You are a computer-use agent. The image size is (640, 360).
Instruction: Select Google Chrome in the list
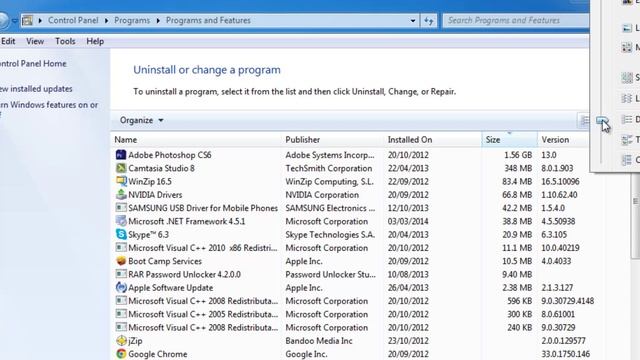(x=158, y=354)
